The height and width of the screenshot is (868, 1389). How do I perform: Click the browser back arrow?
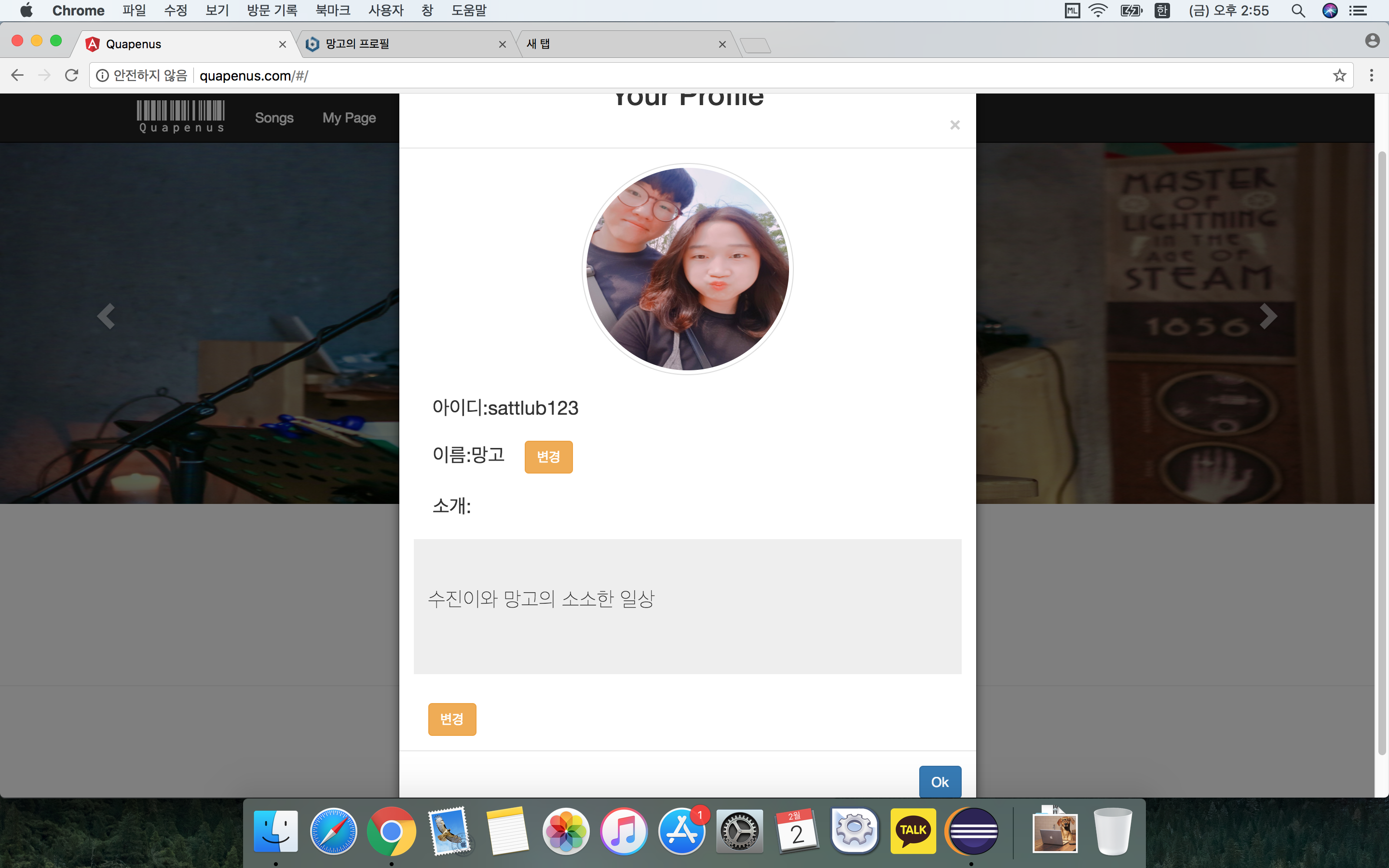(17, 75)
